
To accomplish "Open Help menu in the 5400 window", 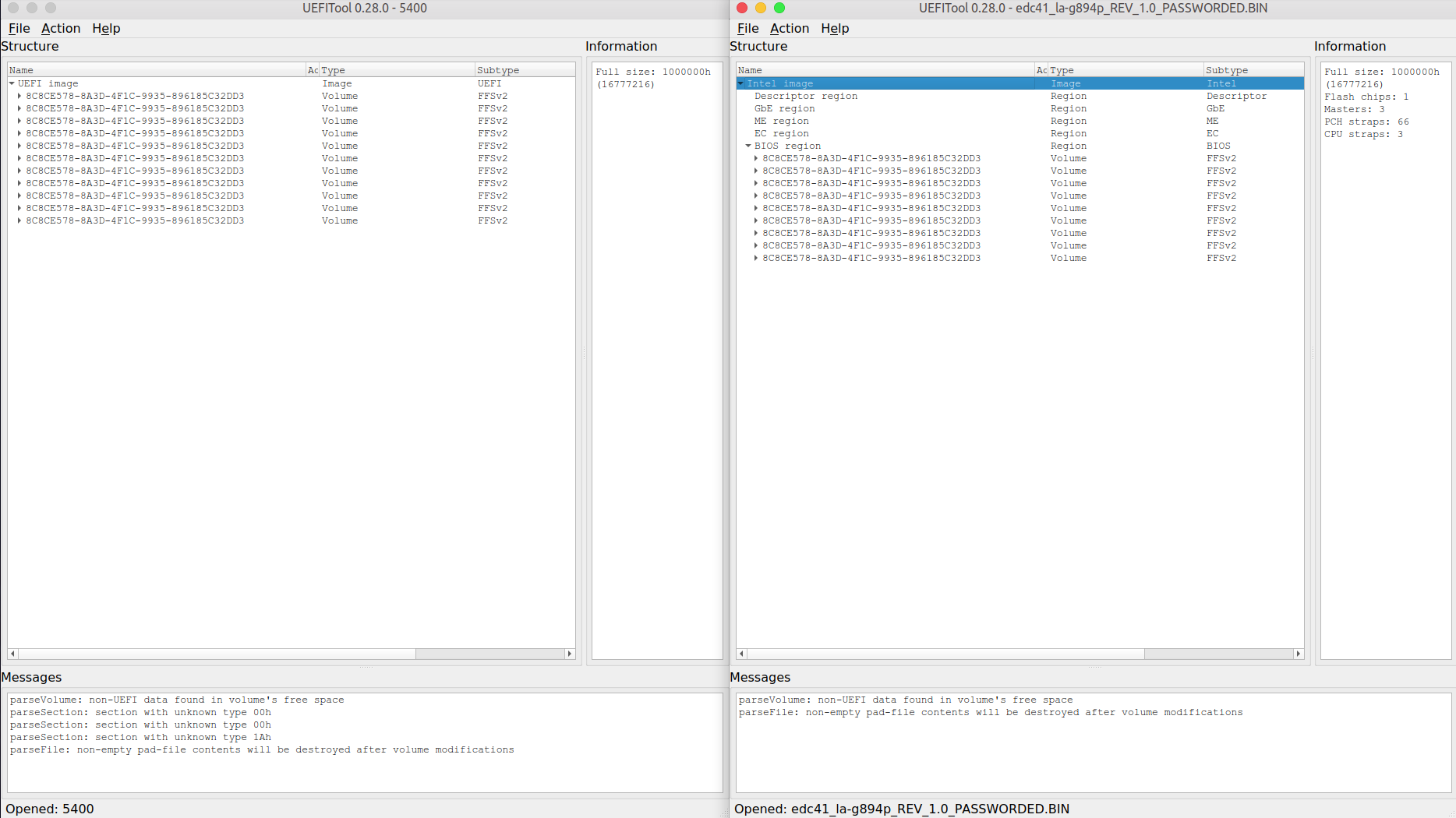I will click(x=106, y=28).
